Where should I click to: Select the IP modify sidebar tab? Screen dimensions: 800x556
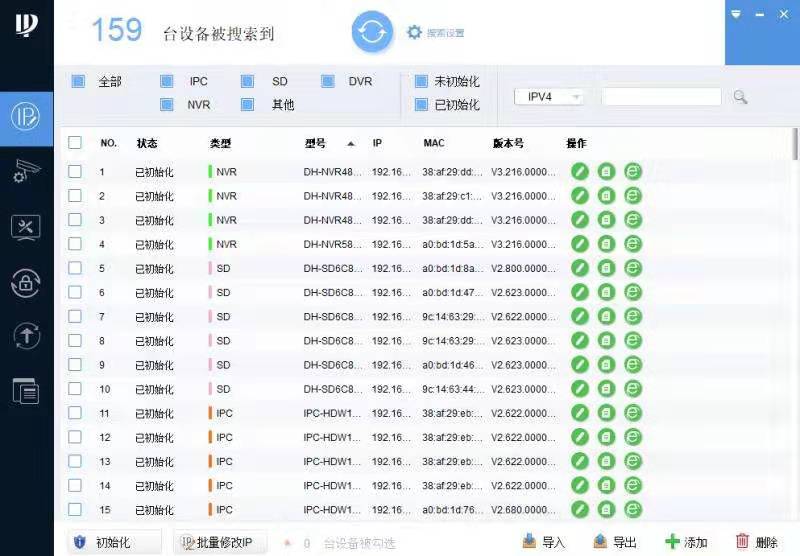pos(26,116)
